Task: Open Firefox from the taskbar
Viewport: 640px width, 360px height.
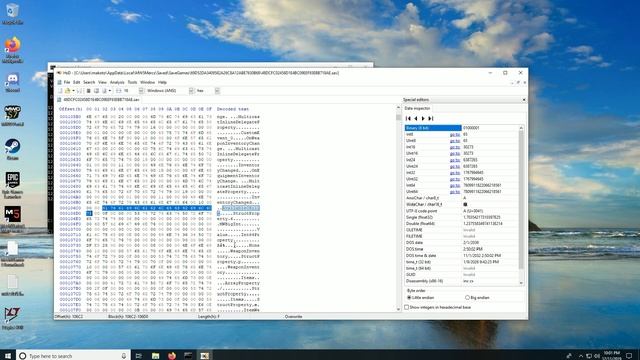Action: pyautogui.click(x=172, y=356)
